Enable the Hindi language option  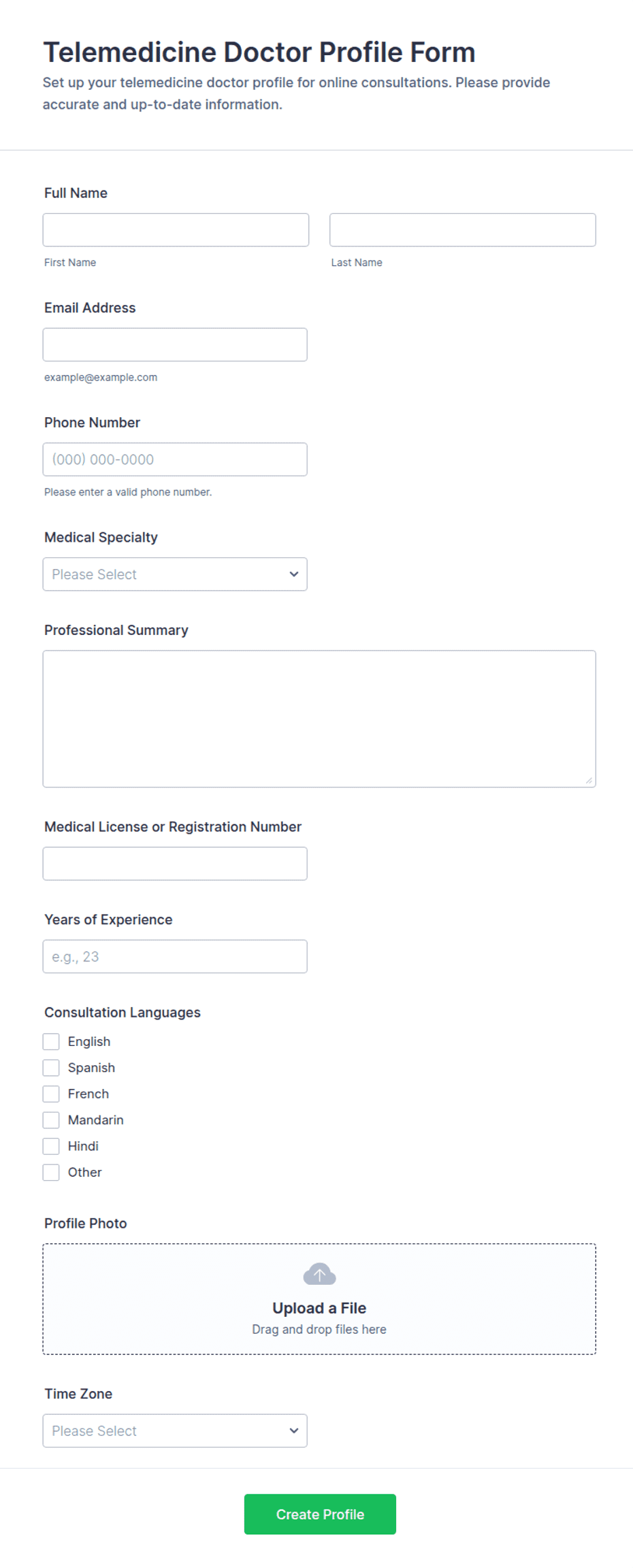[51, 1146]
